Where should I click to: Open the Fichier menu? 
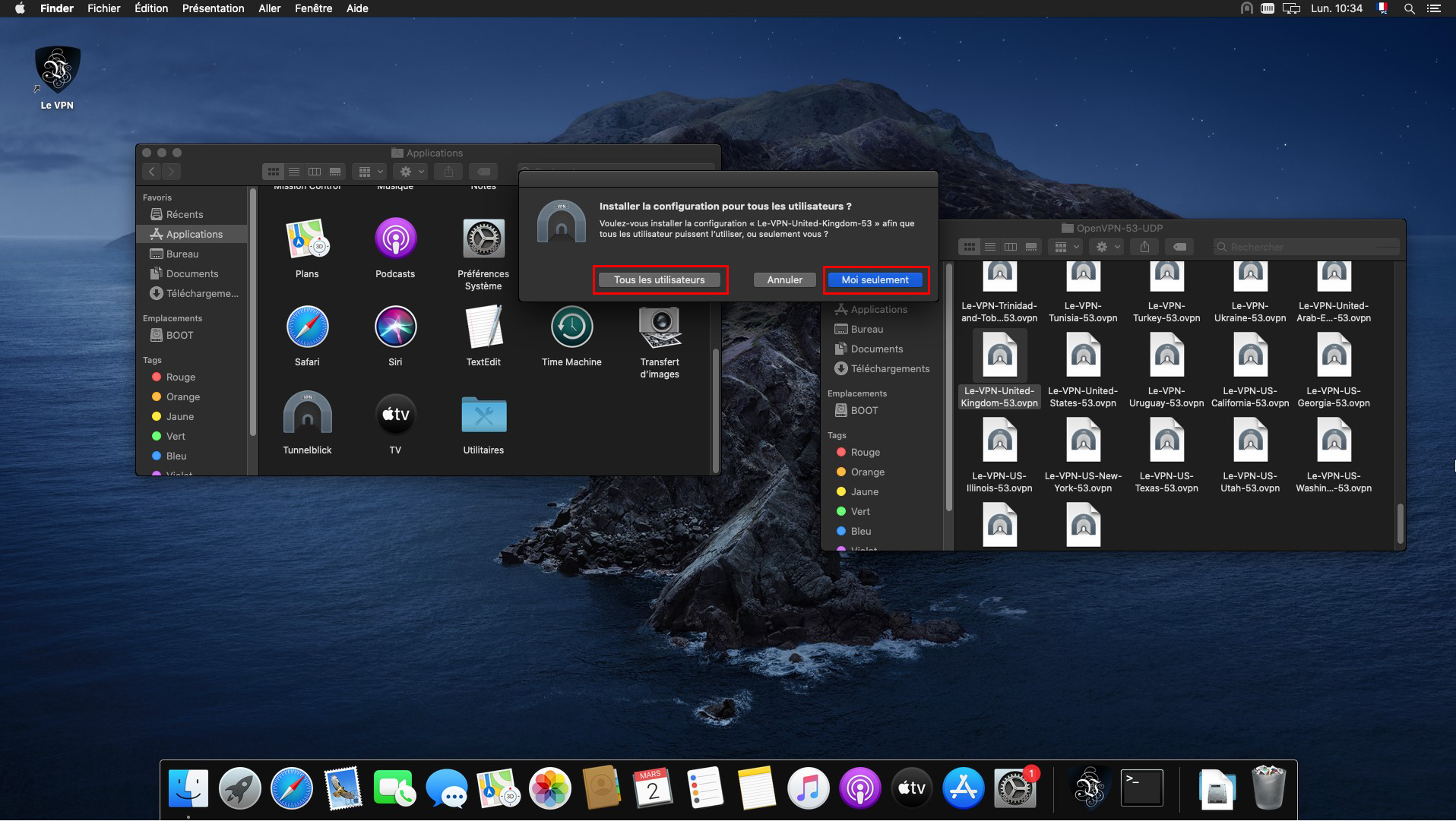(103, 8)
